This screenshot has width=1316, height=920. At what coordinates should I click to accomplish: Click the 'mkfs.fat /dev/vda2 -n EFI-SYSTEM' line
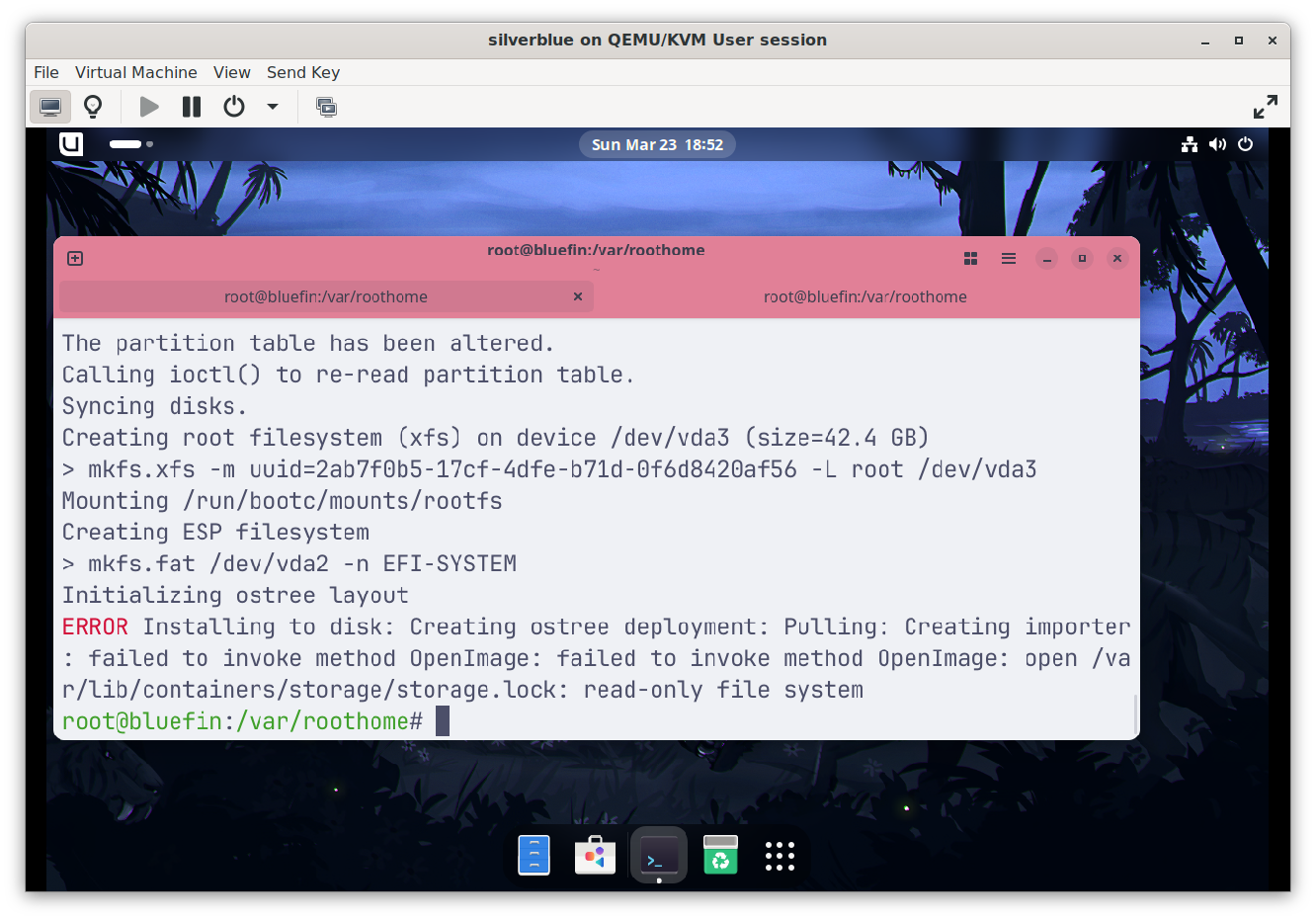point(289,563)
